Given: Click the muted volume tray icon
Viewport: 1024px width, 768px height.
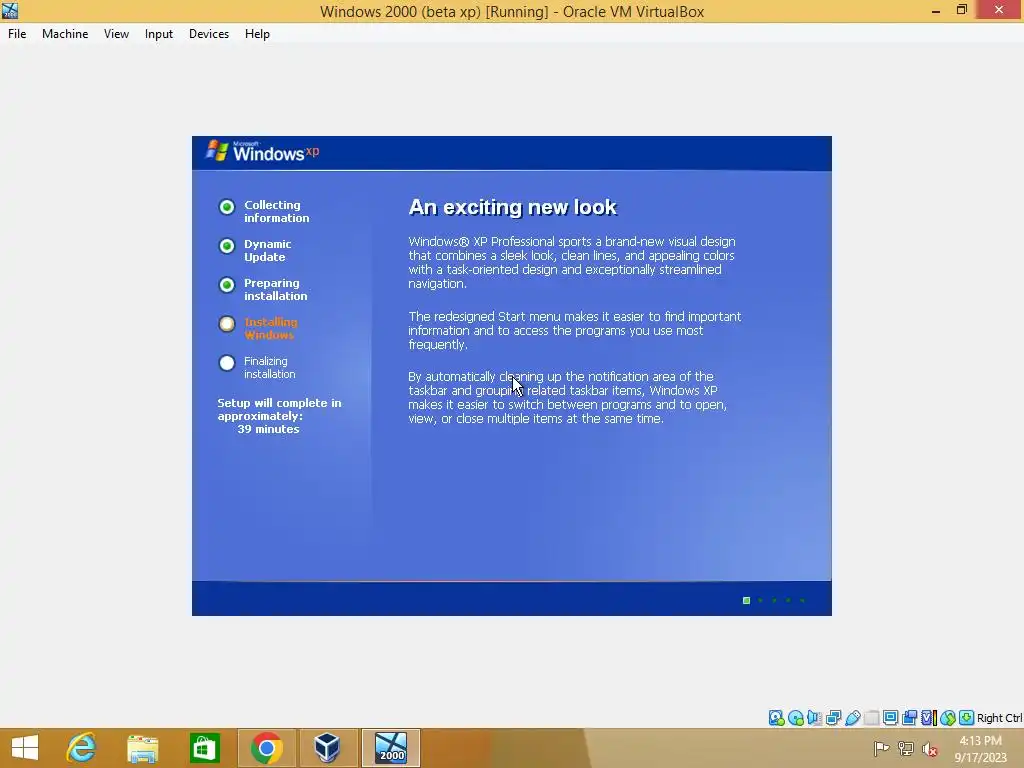Looking at the screenshot, I should pos(930,748).
